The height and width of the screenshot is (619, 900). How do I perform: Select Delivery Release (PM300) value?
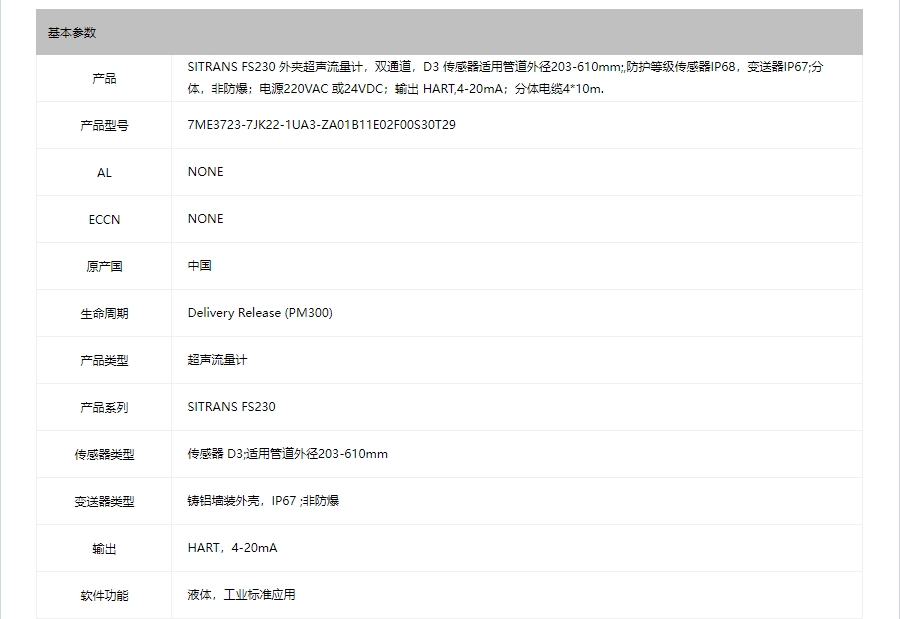[x=260, y=313]
